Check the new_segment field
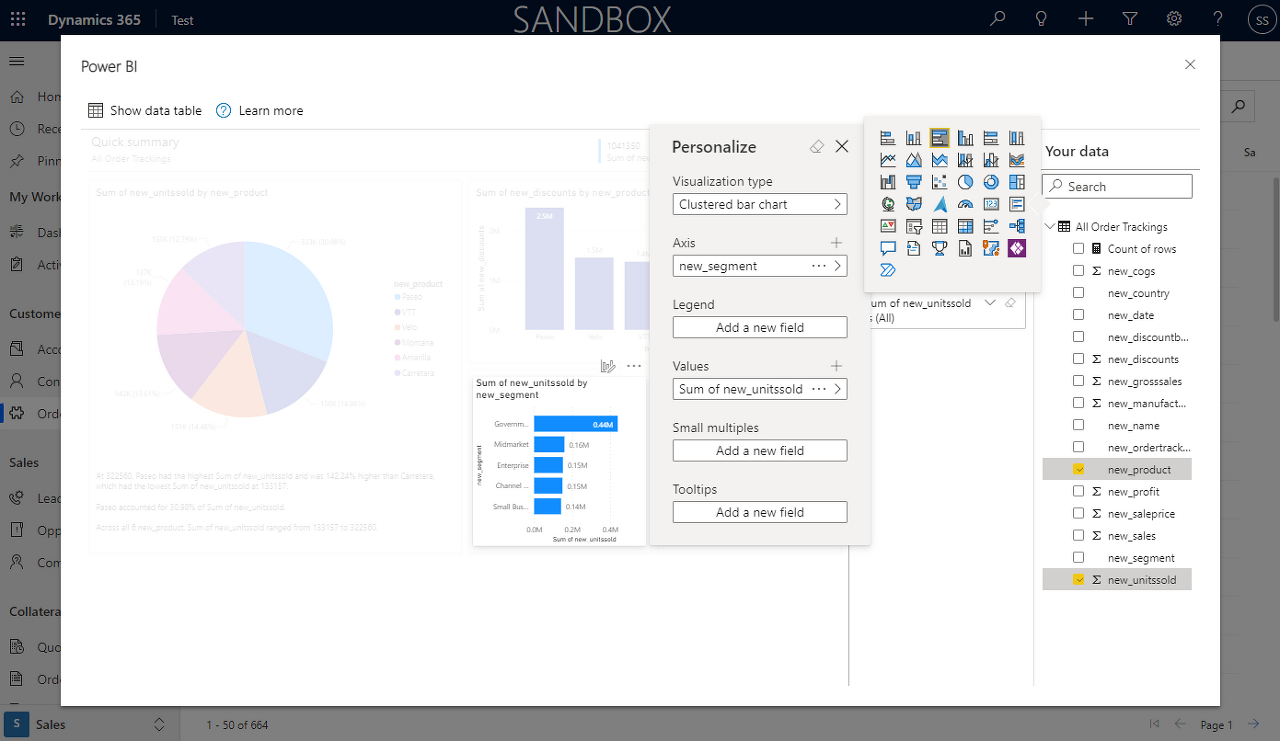The image size is (1280, 741). [1078, 557]
